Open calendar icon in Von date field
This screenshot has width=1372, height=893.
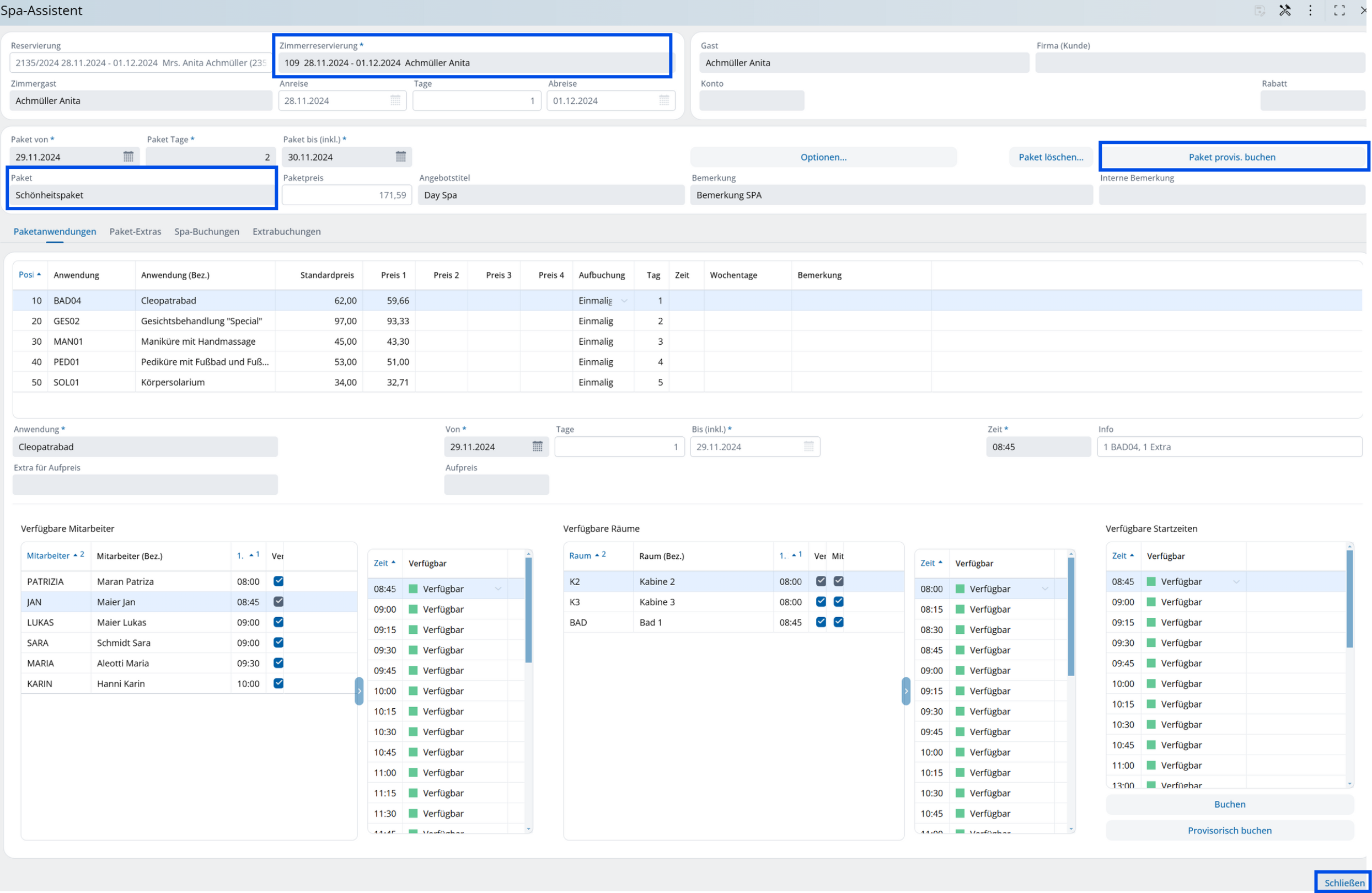[x=537, y=447]
